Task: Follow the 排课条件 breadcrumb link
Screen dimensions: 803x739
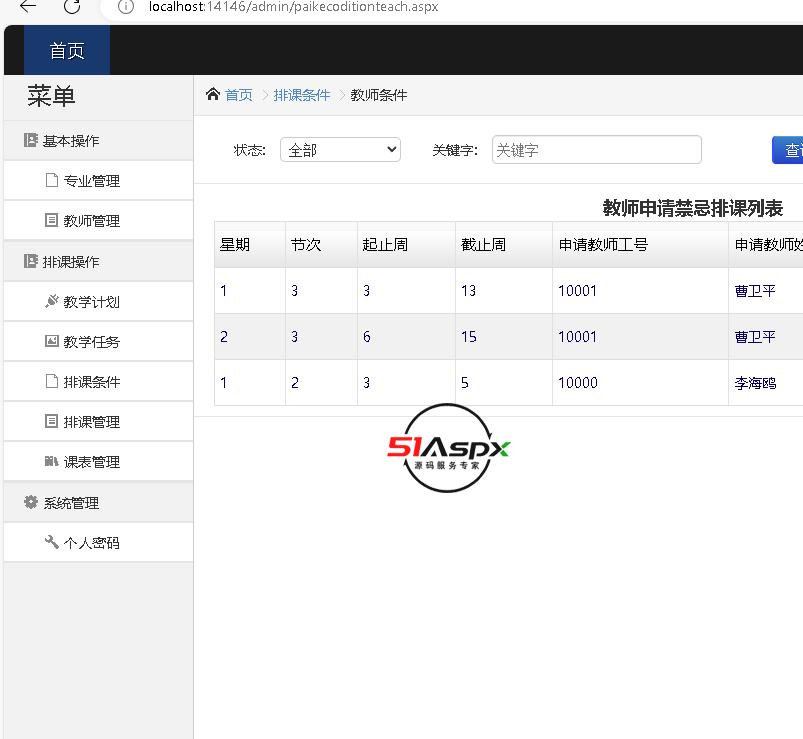Action: coord(301,95)
